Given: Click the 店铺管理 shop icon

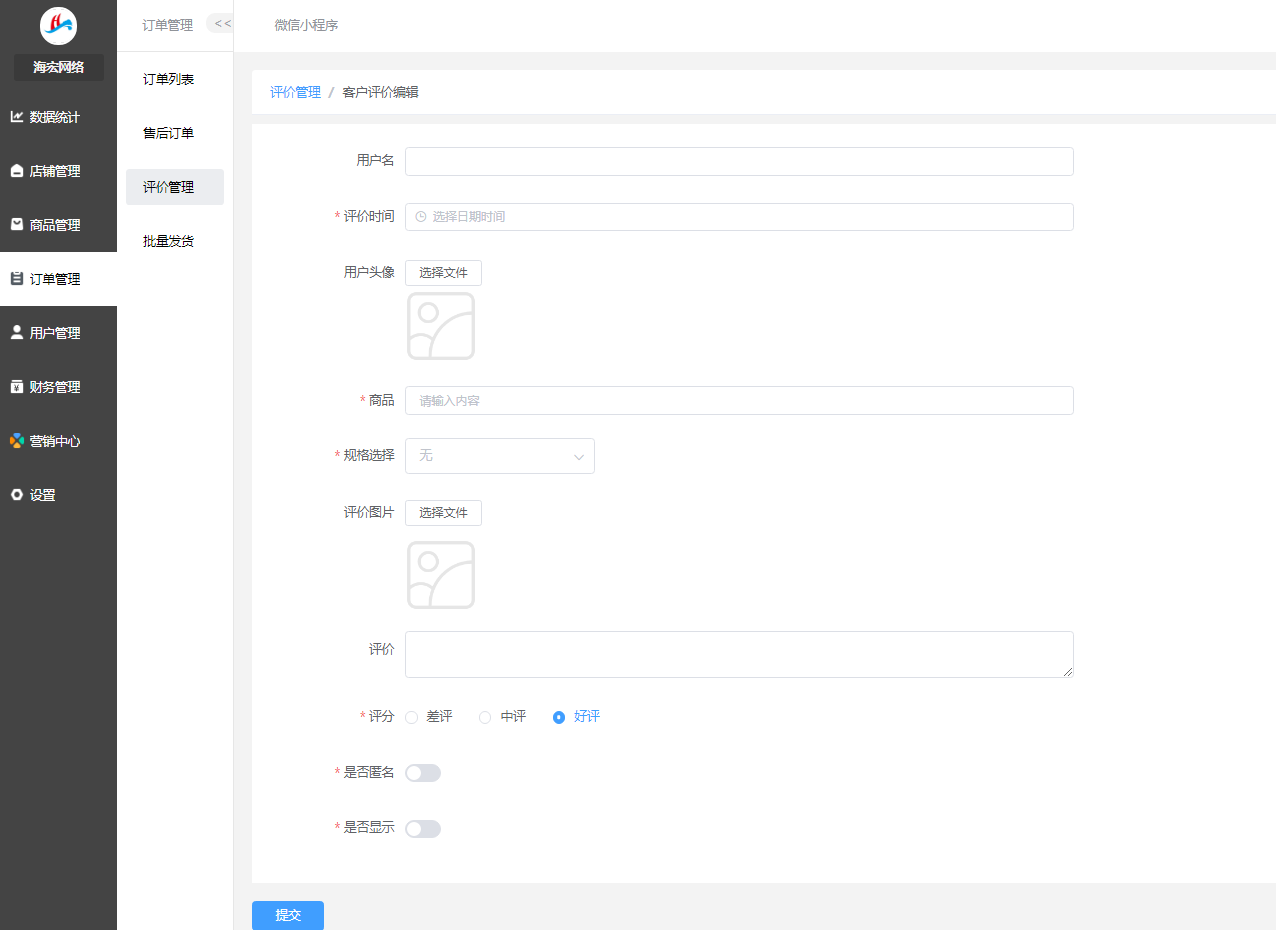Looking at the screenshot, I should coord(17,171).
